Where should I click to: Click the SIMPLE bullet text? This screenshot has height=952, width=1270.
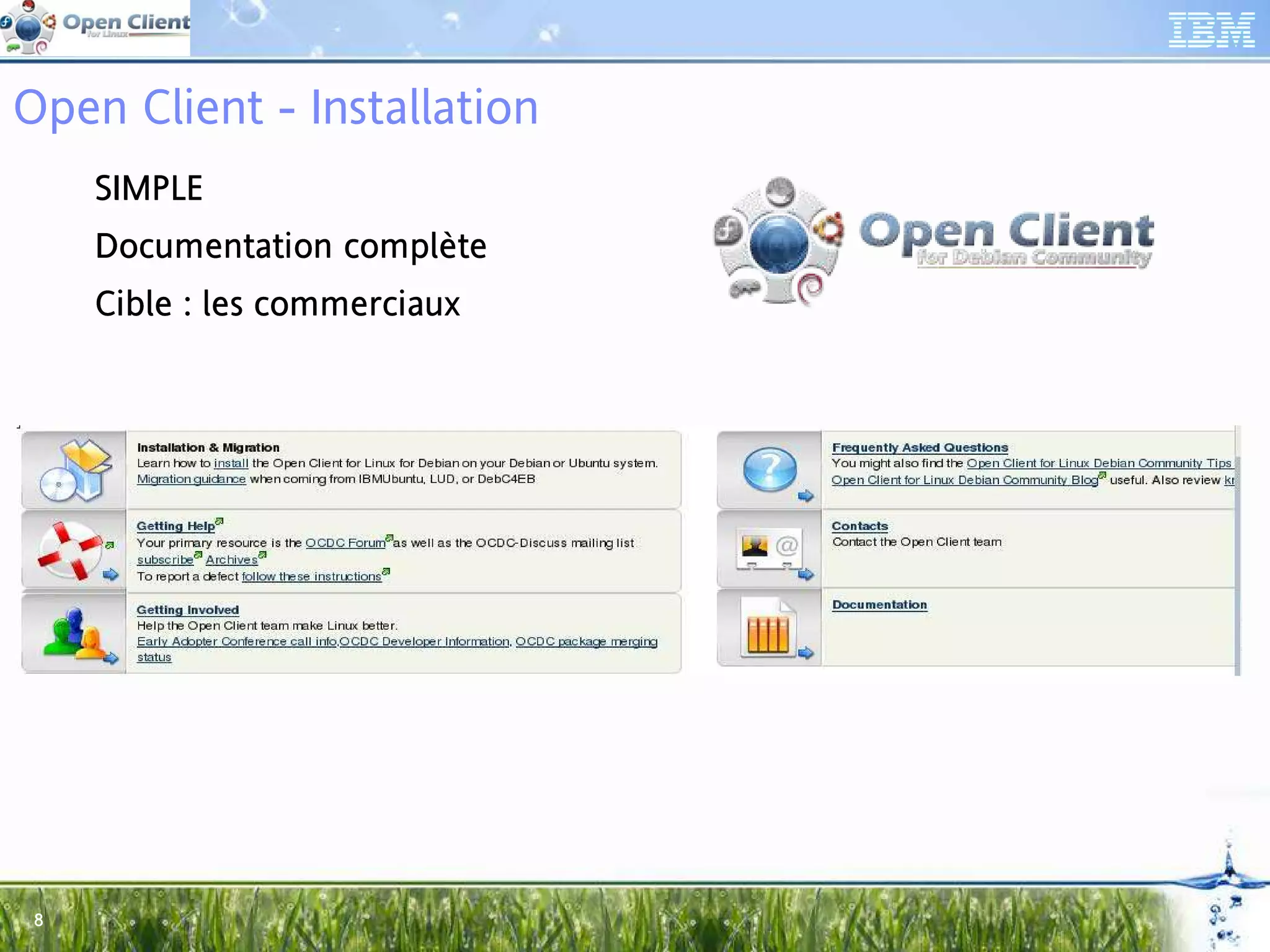pos(149,188)
